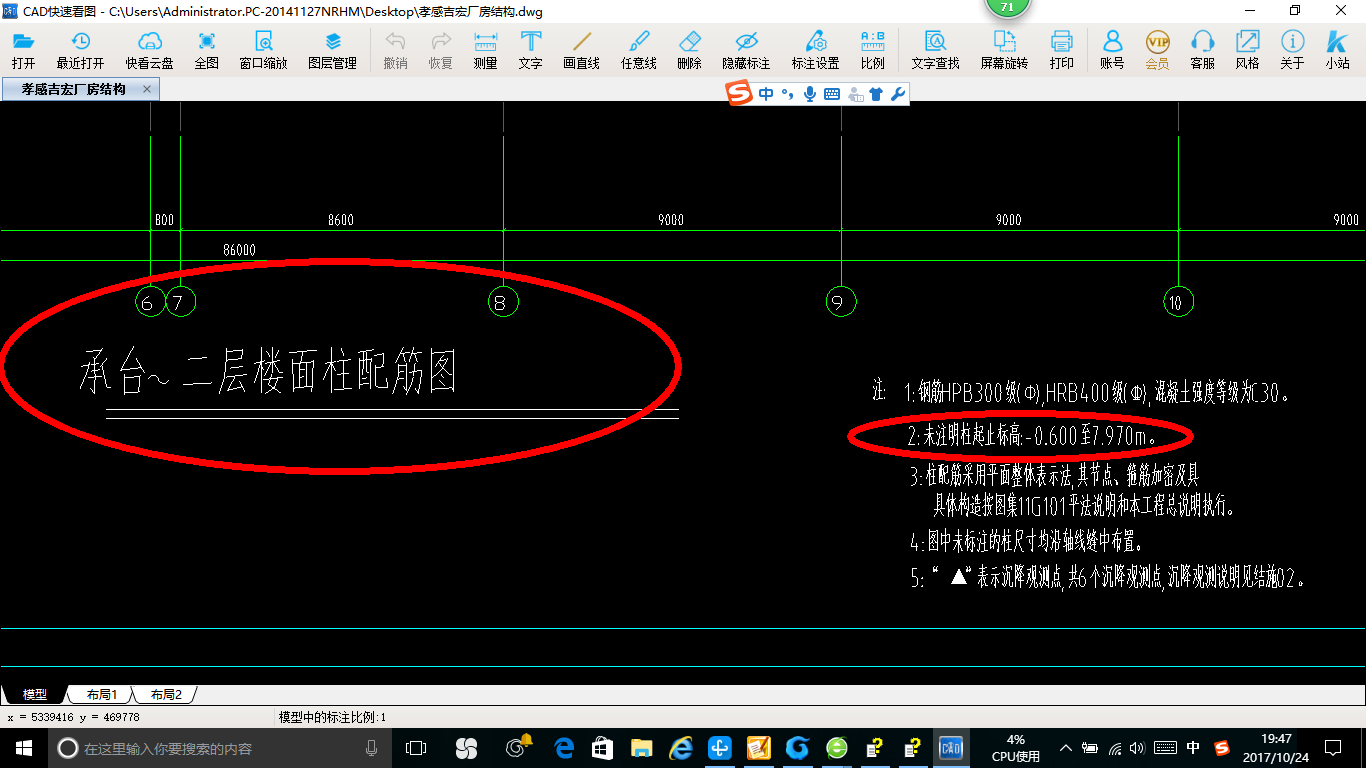The width and height of the screenshot is (1366, 768).
Task: Click the 4% CPU使用 taskbar meter
Action: [x=1015, y=747]
